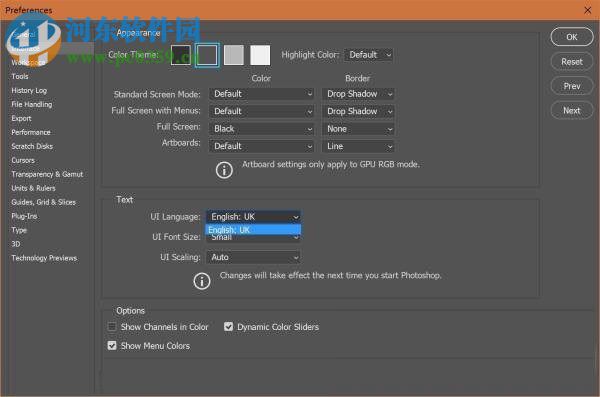Go to previous panel with Prev
Image resolution: width=600 pixels, height=397 pixels.
[572, 86]
